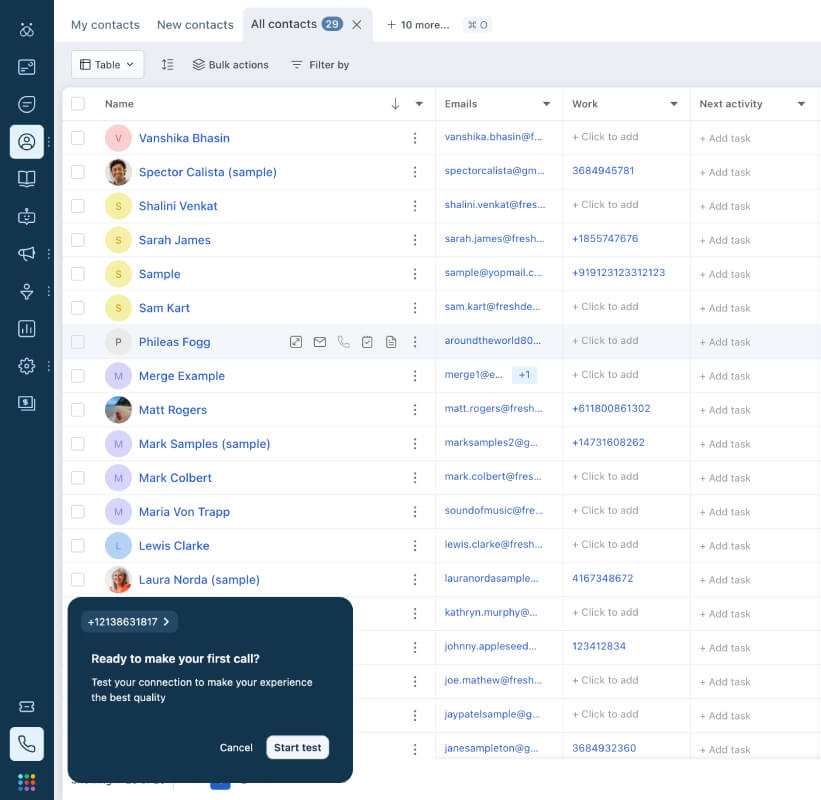Open the dollar billing icon in sidebar
821x800 pixels.
(x=26, y=403)
